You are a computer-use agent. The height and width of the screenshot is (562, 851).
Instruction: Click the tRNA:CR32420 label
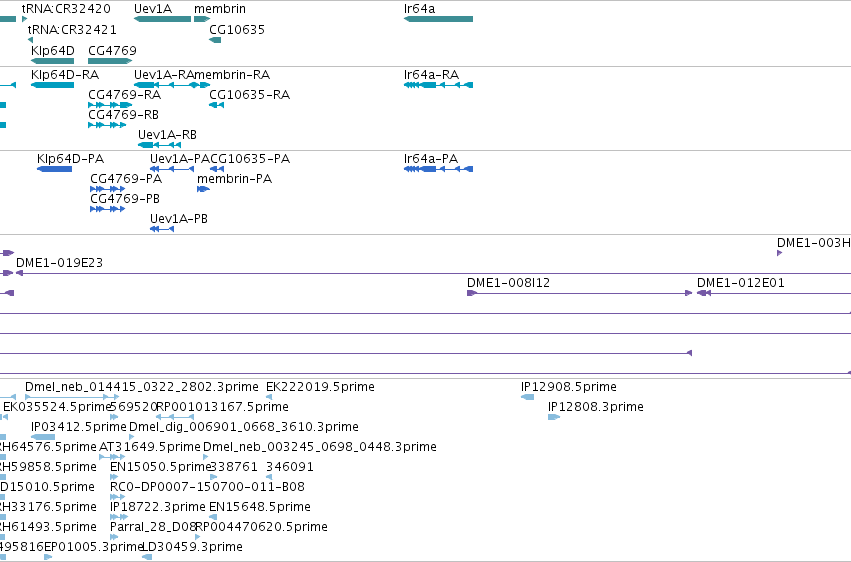(66, 9)
